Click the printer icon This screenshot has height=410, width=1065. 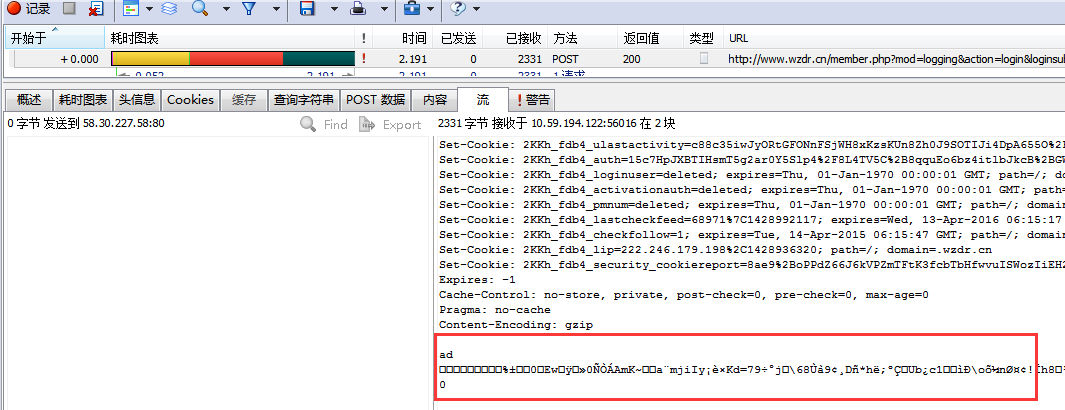click(x=358, y=8)
